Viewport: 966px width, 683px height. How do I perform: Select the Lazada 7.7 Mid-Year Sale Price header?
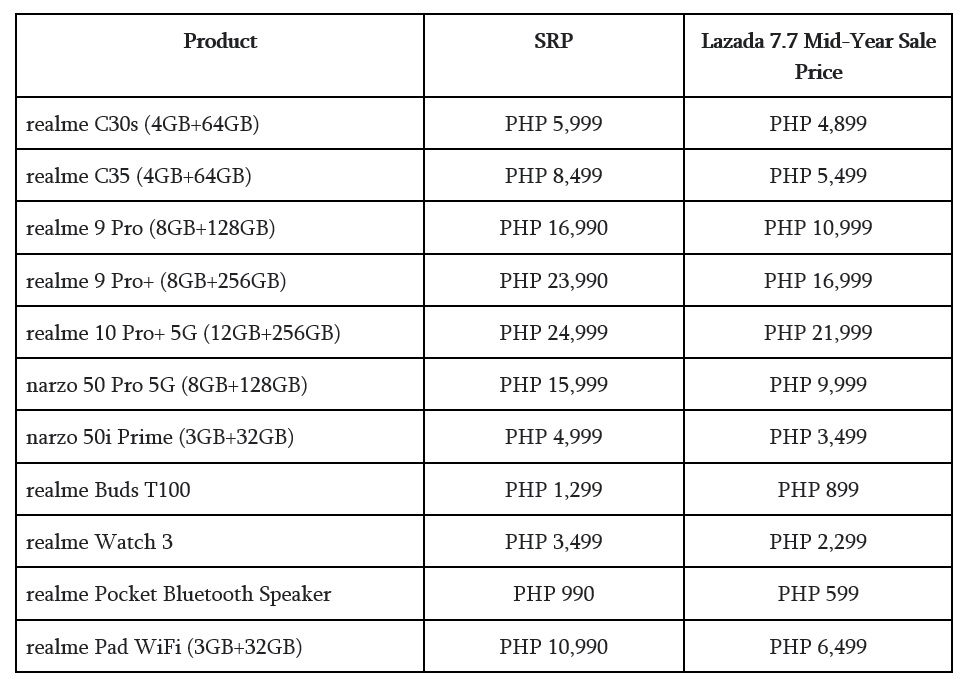pyautogui.click(x=818, y=56)
